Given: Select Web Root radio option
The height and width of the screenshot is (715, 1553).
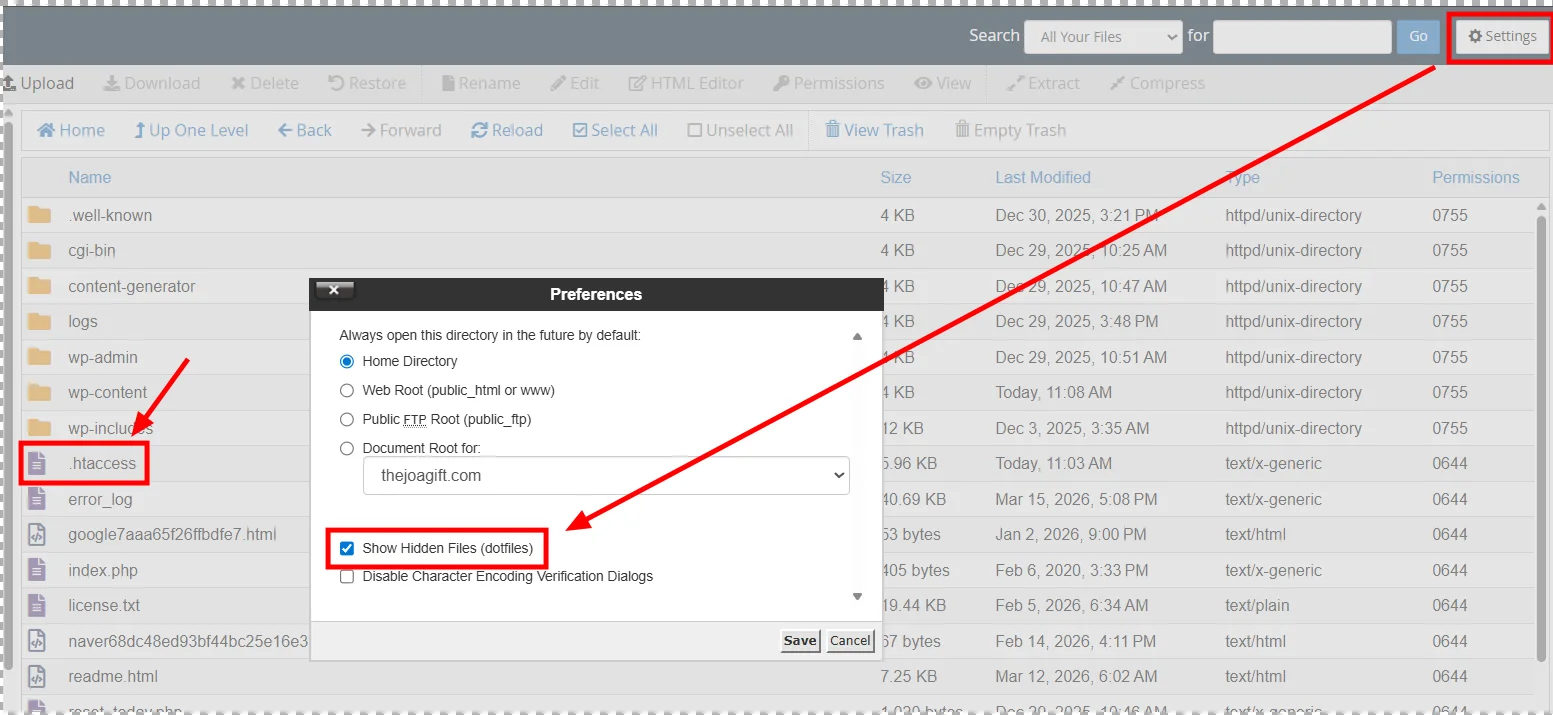Looking at the screenshot, I should [347, 390].
